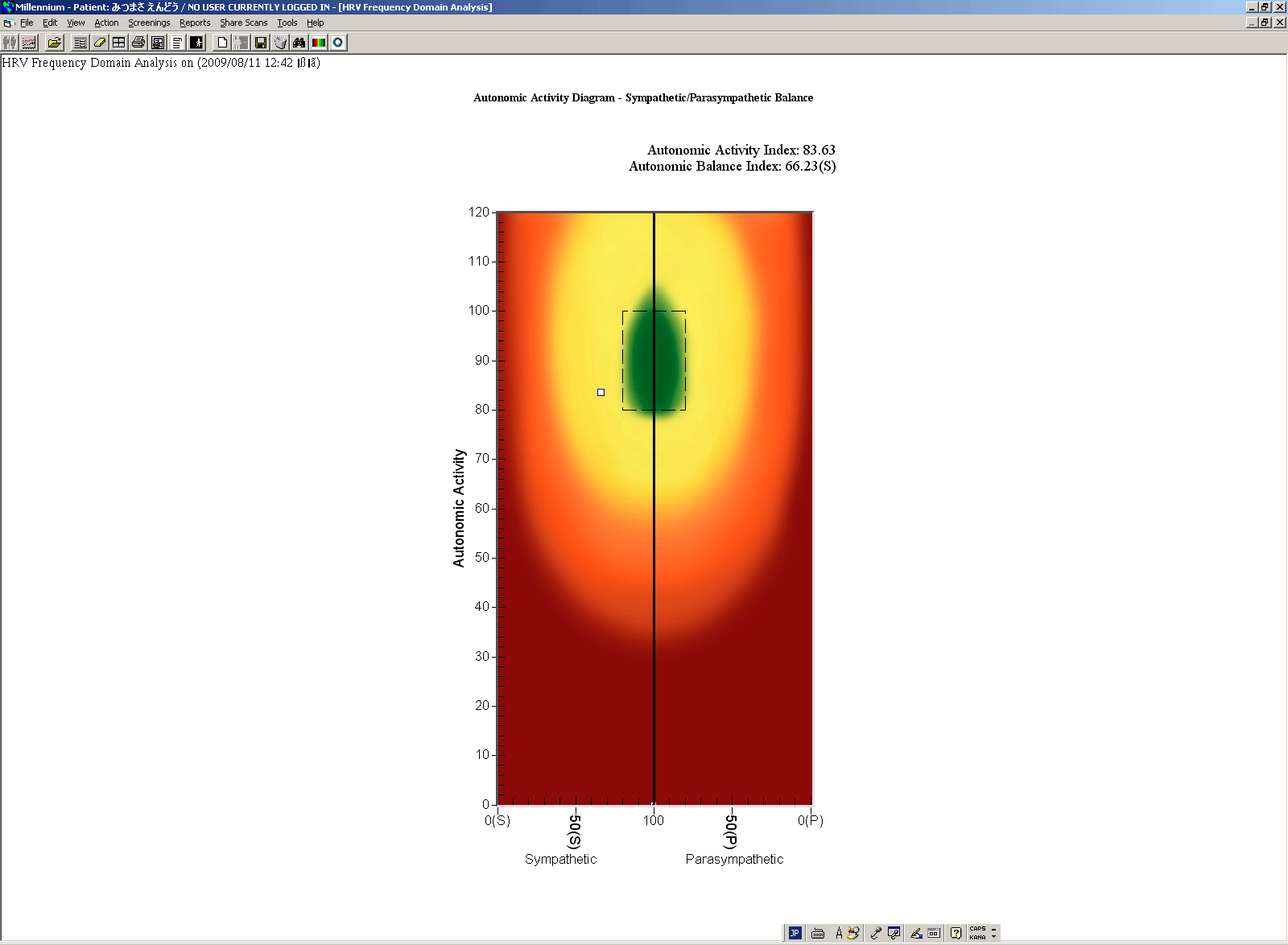This screenshot has height=945, width=1288.
Task: Click the '120' y-axis value
Action: pyautogui.click(x=479, y=212)
